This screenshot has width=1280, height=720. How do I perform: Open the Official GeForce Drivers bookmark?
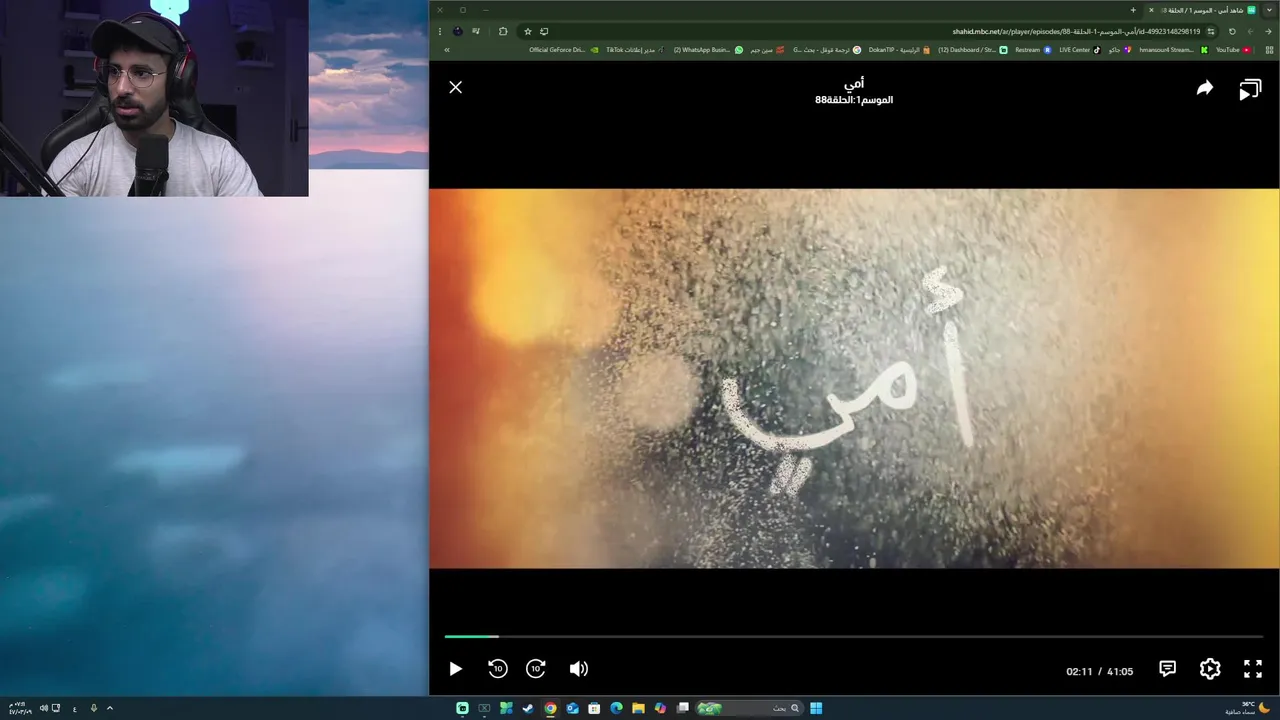tap(565, 49)
